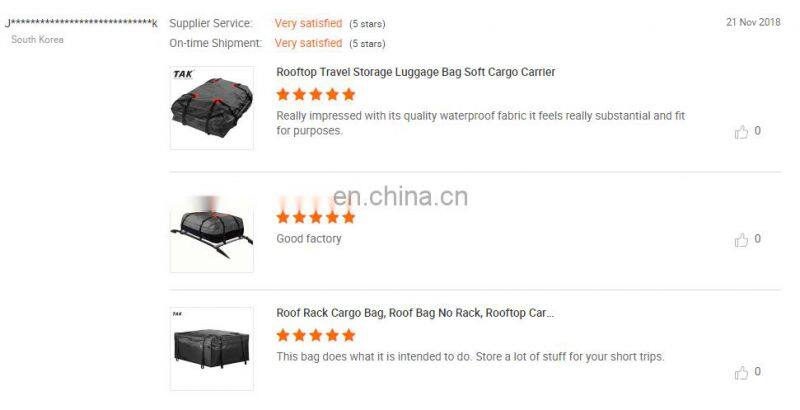Image resolution: width=800 pixels, height=410 pixels.
Task: Click 'Very satisfied' next to Supplier Service
Action: click(x=308, y=23)
